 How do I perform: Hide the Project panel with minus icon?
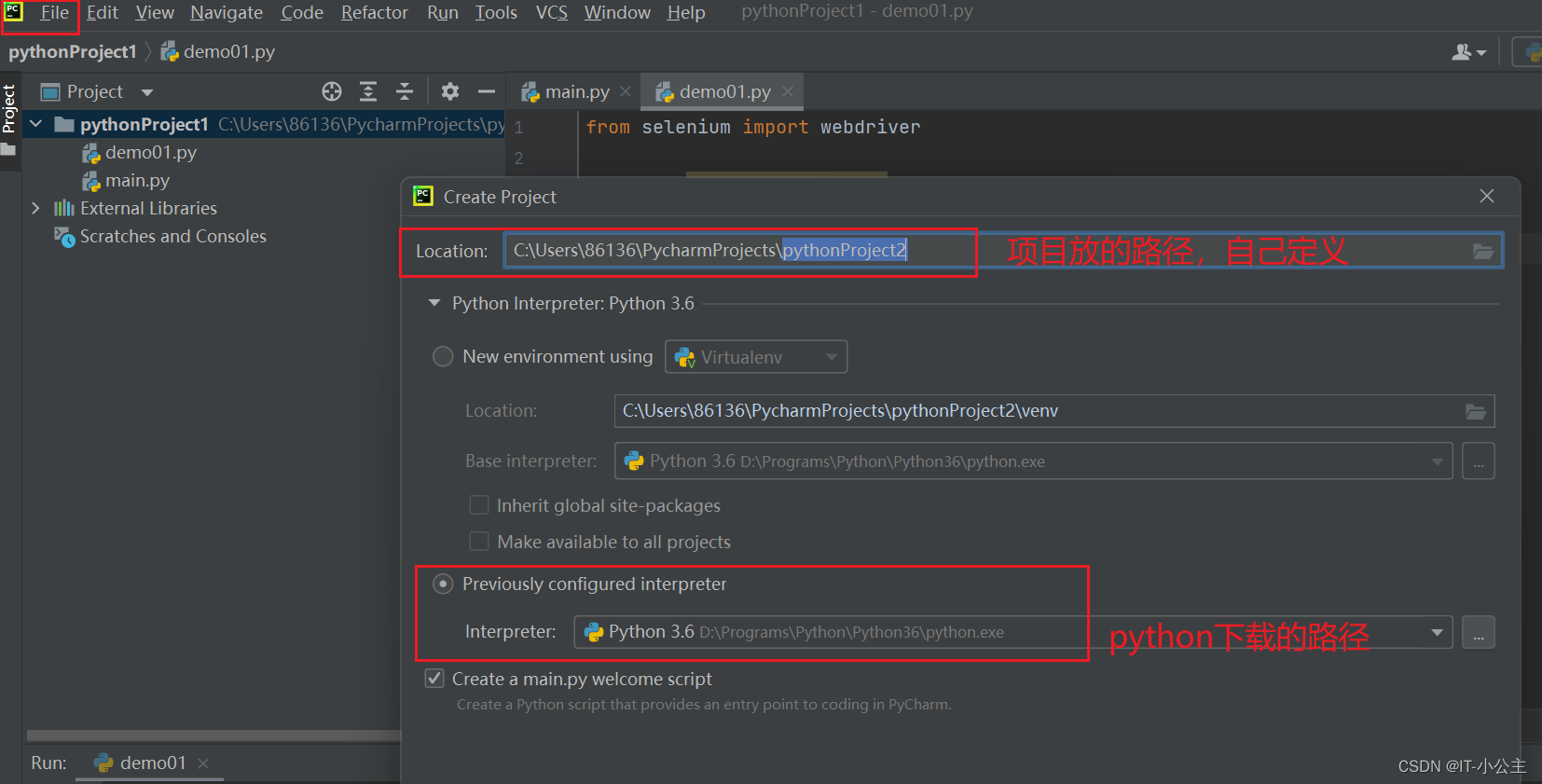click(486, 91)
